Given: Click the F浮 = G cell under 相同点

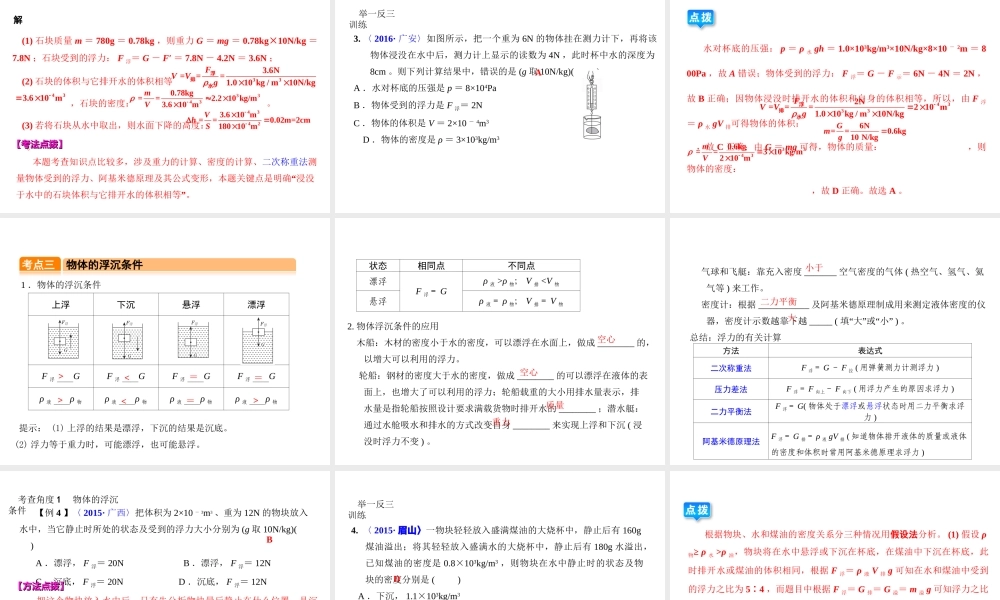Looking at the screenshot, I should coord(431,291).
